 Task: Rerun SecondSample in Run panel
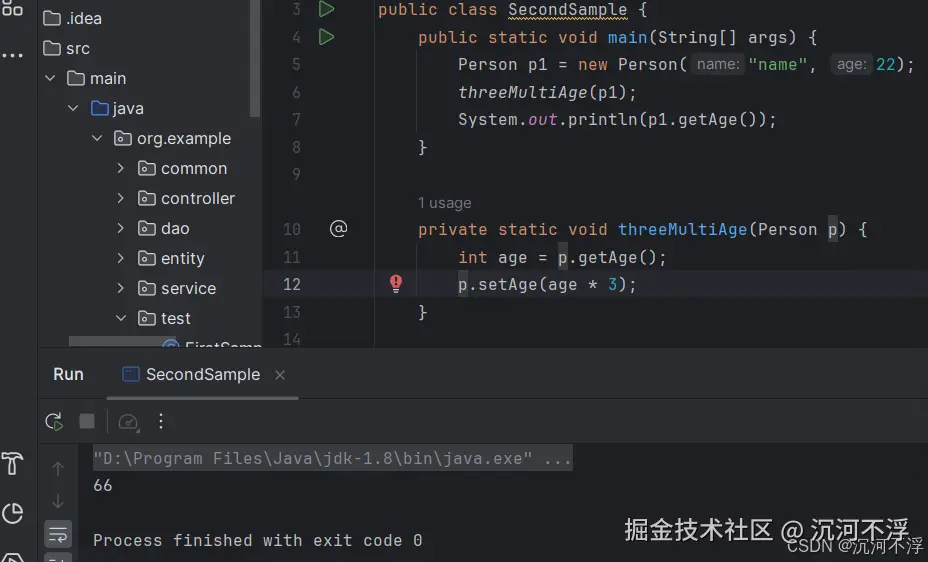(x=54, y=421)
